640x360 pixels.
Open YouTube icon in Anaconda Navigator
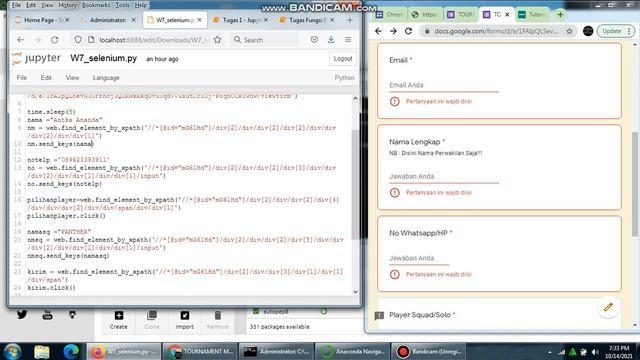[47, 315]
